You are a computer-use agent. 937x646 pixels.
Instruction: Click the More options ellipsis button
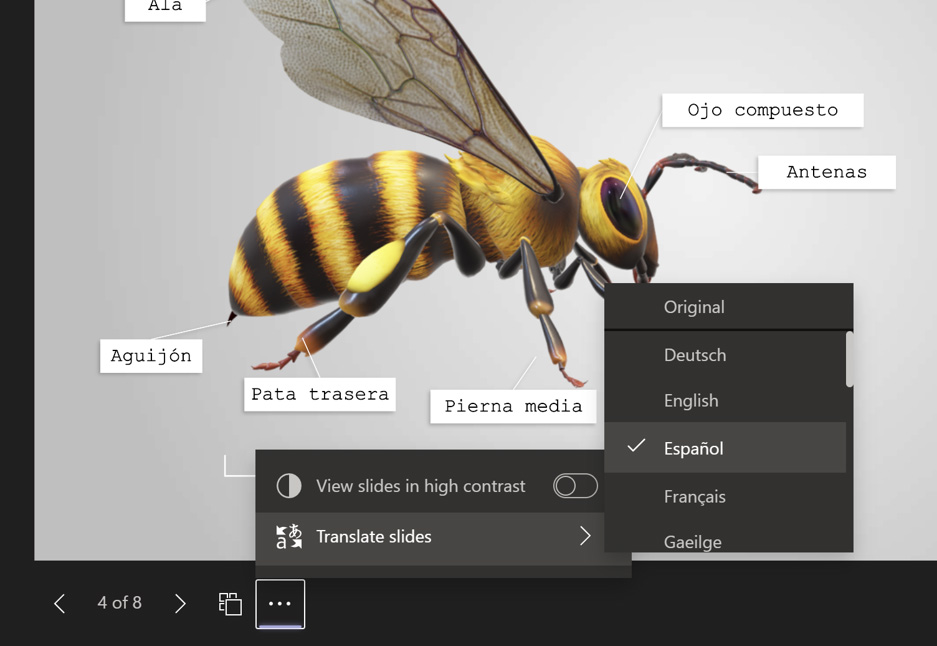[x=280, y=604]
